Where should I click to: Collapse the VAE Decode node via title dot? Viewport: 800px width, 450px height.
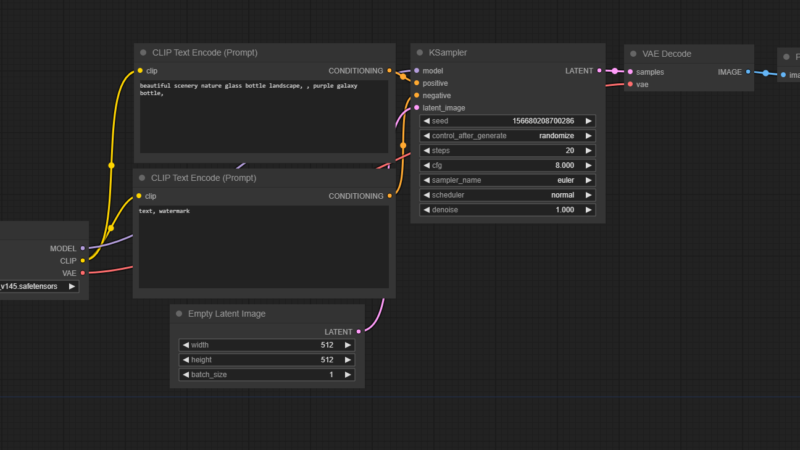[x=633, y=54]
